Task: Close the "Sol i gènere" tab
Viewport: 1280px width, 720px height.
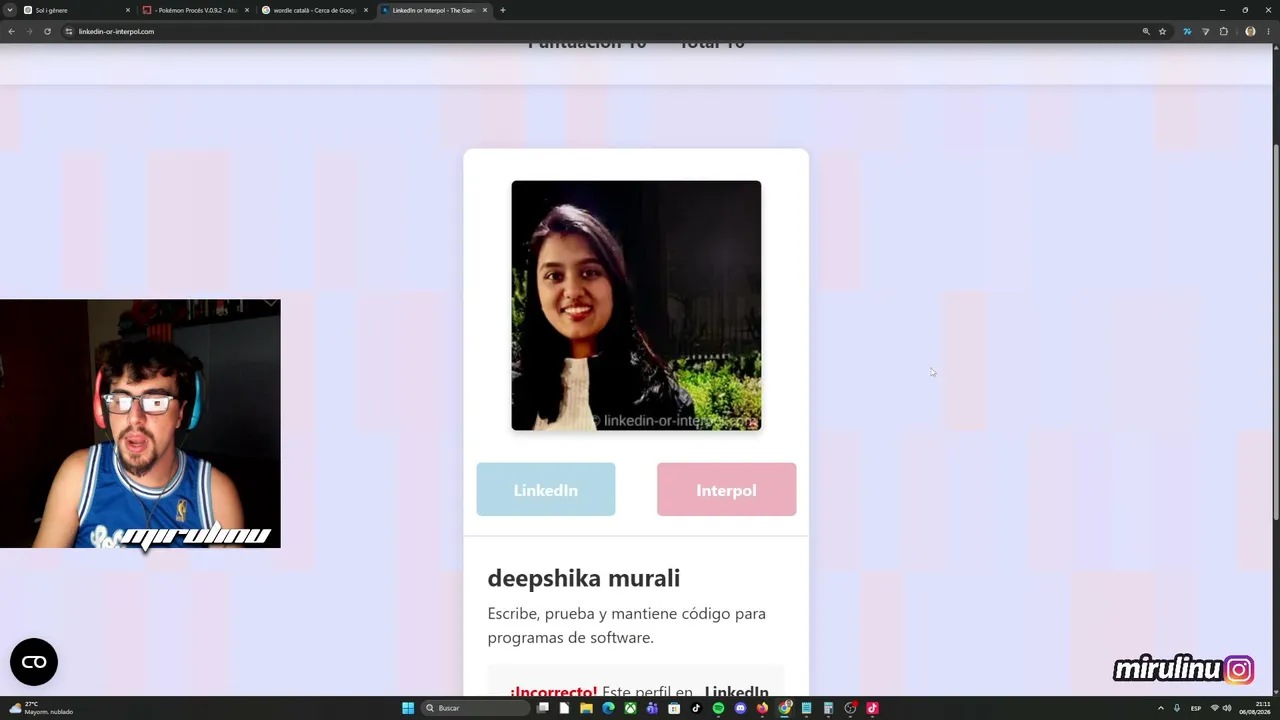Action: [128, 10]
